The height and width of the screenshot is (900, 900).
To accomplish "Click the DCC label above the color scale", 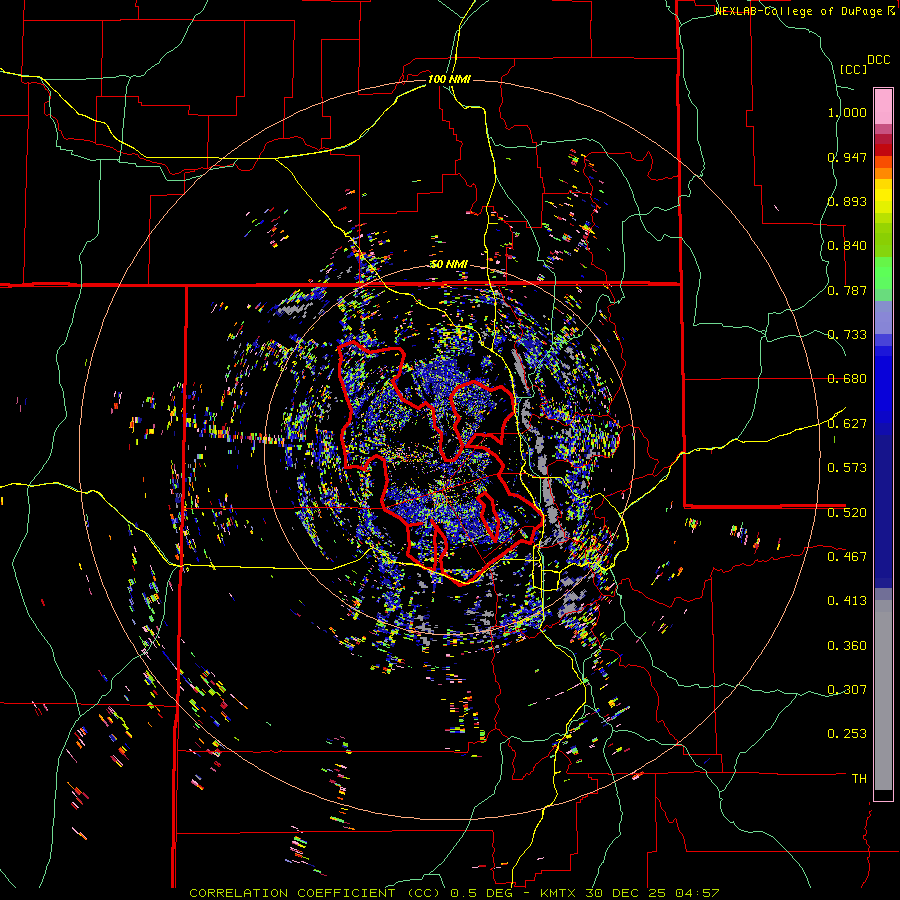I will [878, 60].
